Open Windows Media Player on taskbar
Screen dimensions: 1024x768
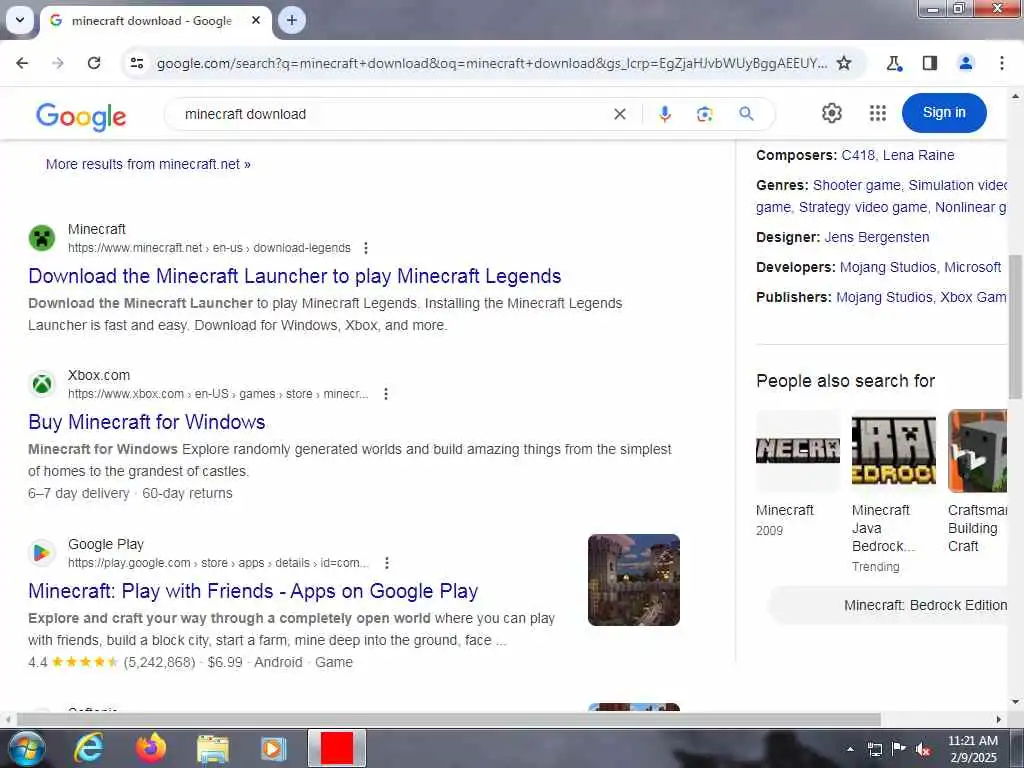274,748
